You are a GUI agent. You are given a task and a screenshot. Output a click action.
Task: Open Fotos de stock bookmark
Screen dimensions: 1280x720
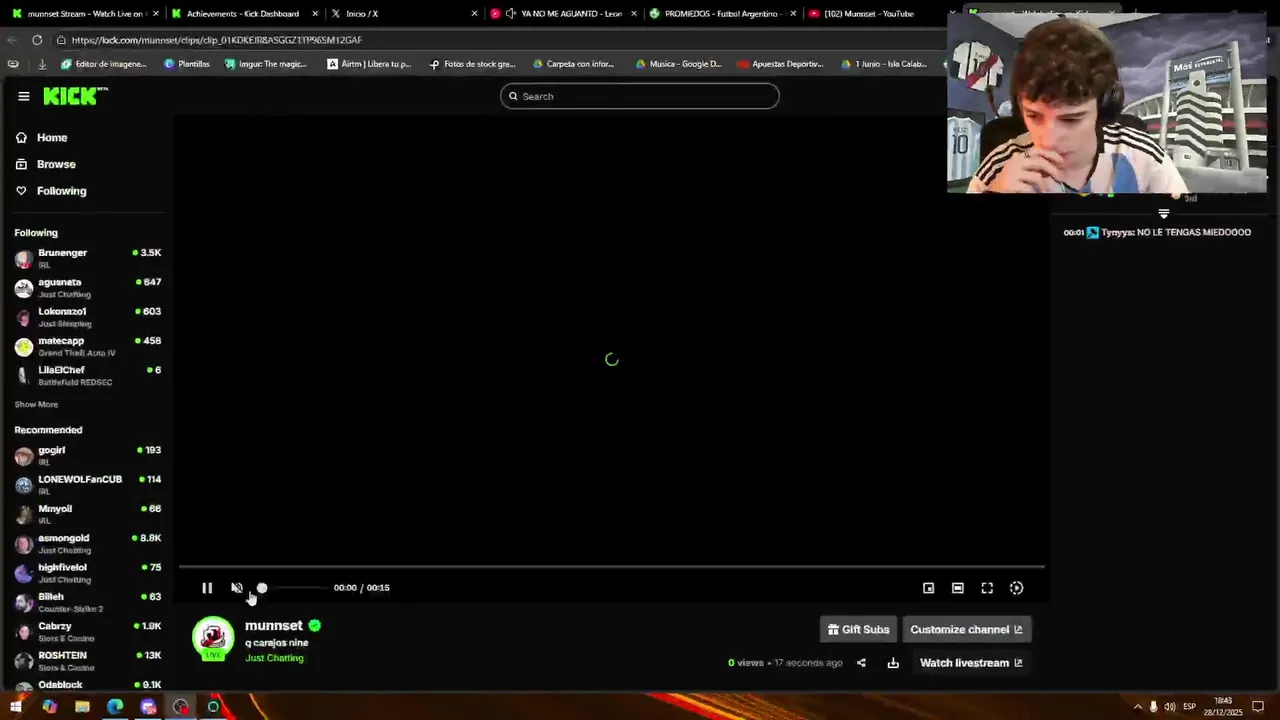(472, 64)
